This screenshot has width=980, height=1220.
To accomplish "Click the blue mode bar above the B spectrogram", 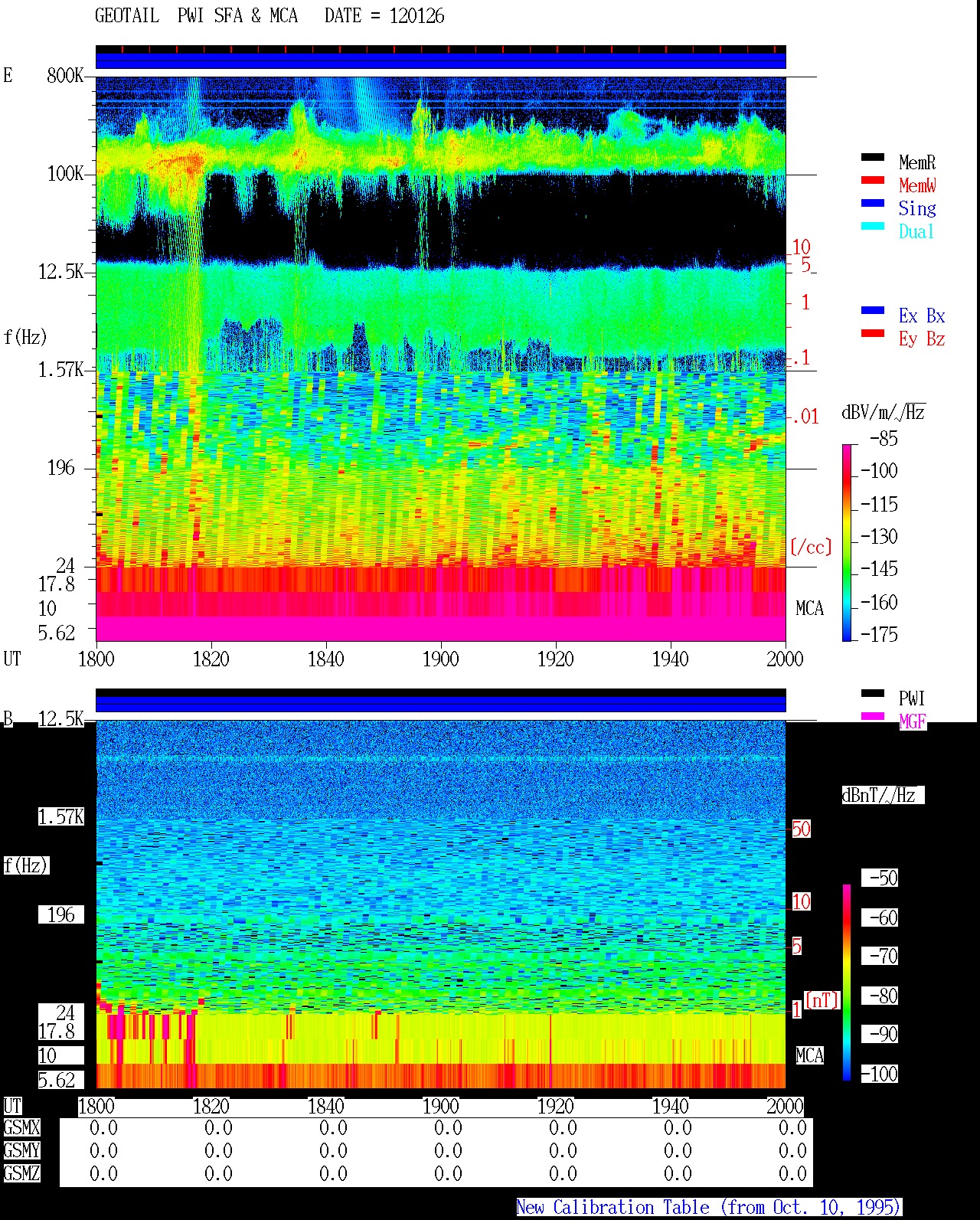I will pyautogui.click(x=441, y=704).
